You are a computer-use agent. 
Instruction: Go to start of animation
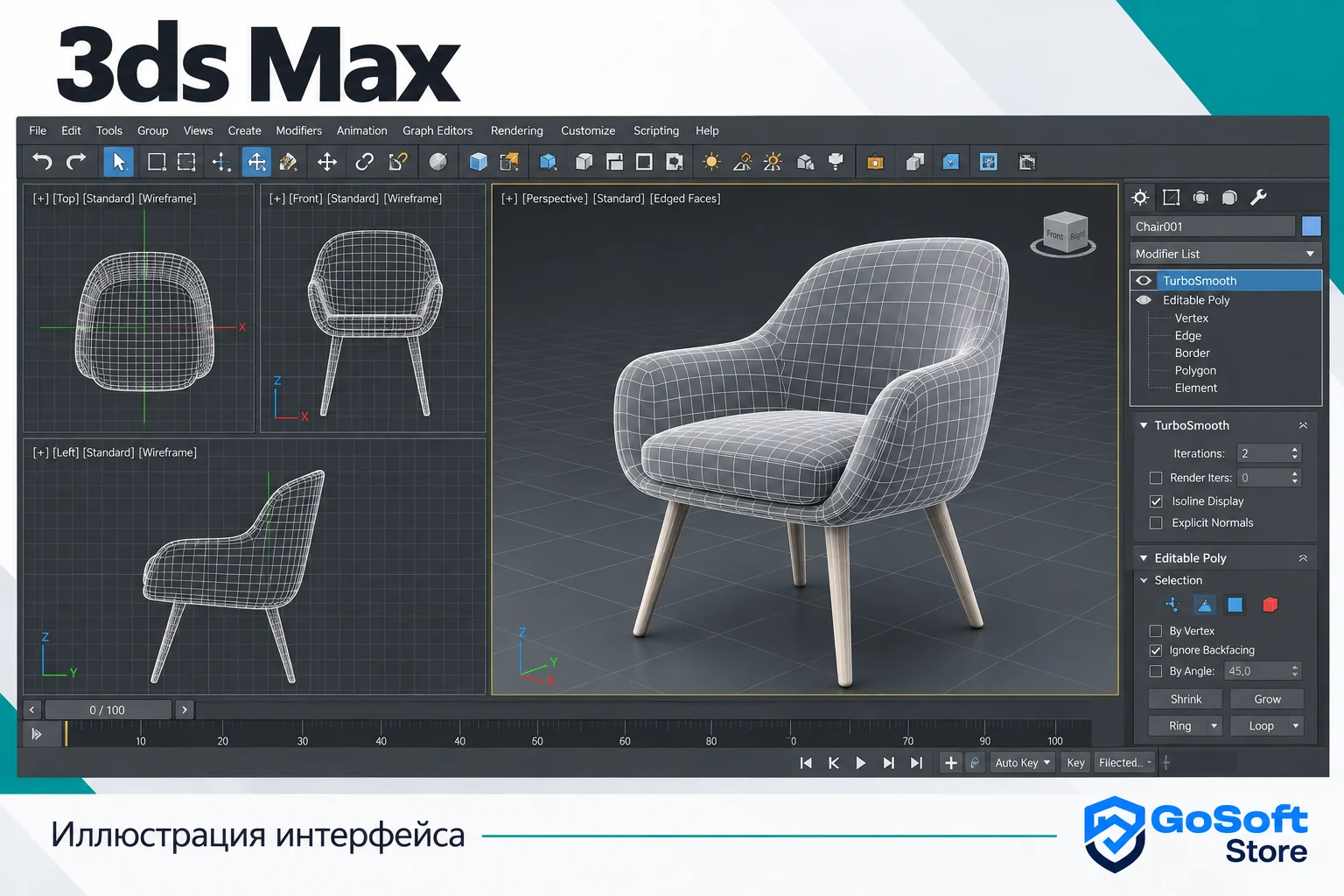806,763
